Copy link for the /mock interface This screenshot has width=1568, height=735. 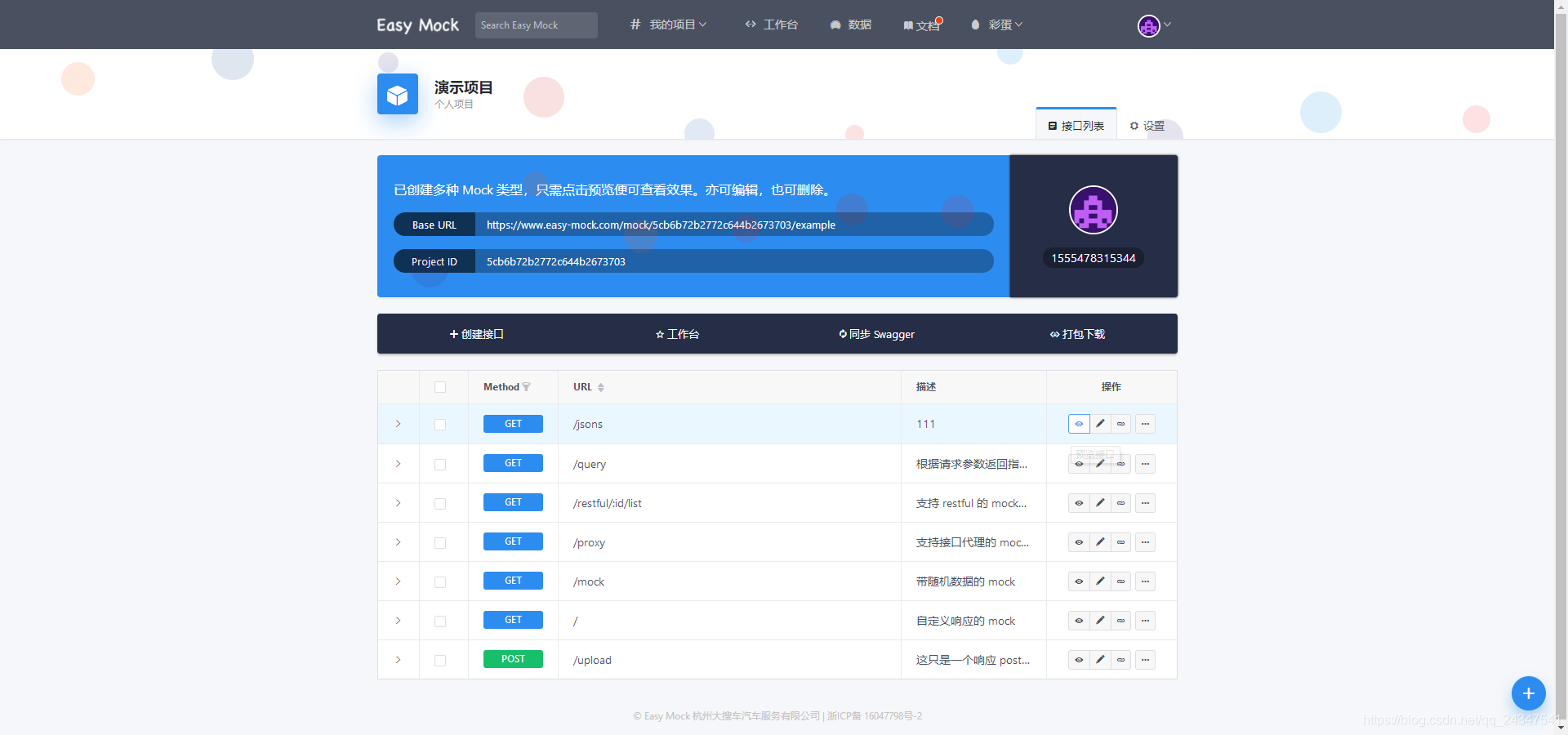[1121, 581]
